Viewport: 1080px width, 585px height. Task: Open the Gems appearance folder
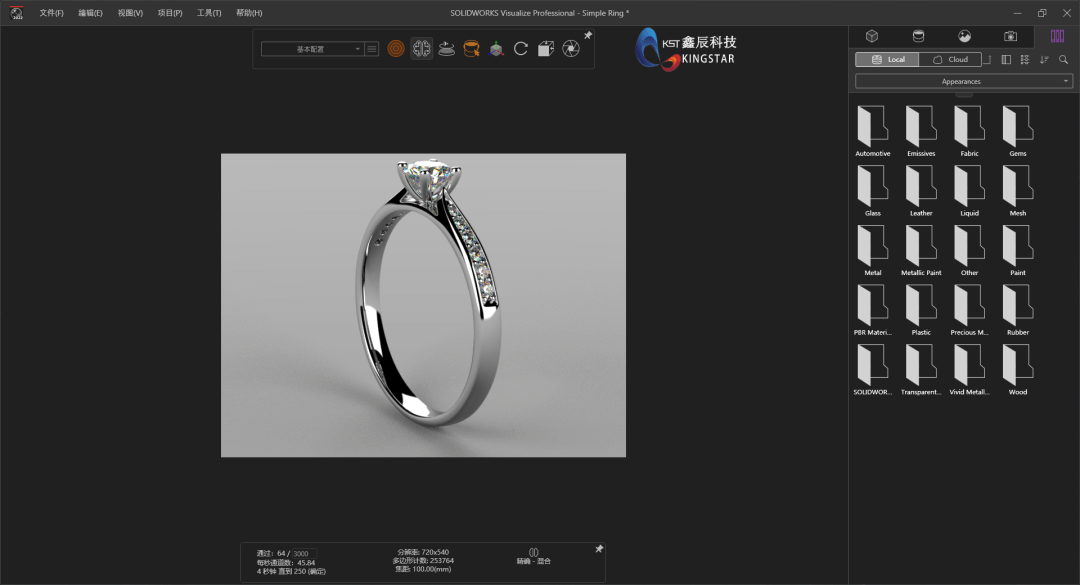point(1016,128)
